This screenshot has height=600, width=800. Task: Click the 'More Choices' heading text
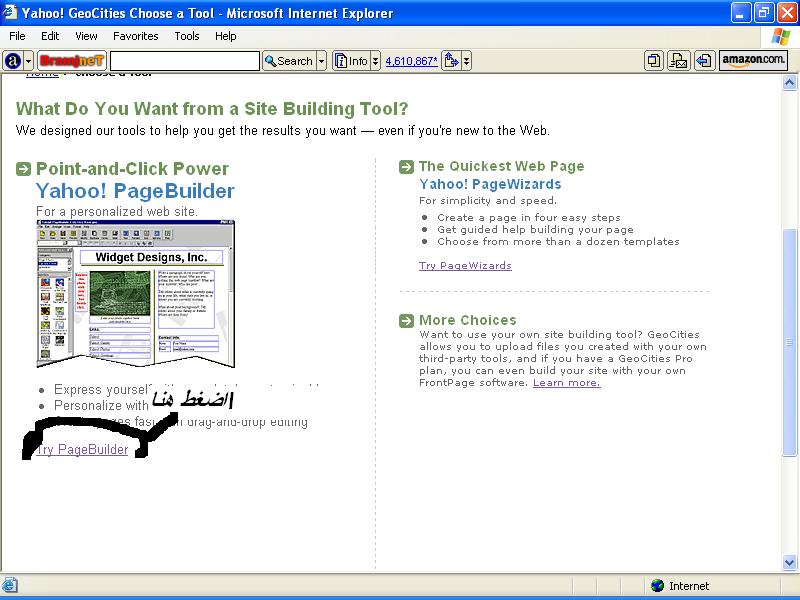point(468,320)
